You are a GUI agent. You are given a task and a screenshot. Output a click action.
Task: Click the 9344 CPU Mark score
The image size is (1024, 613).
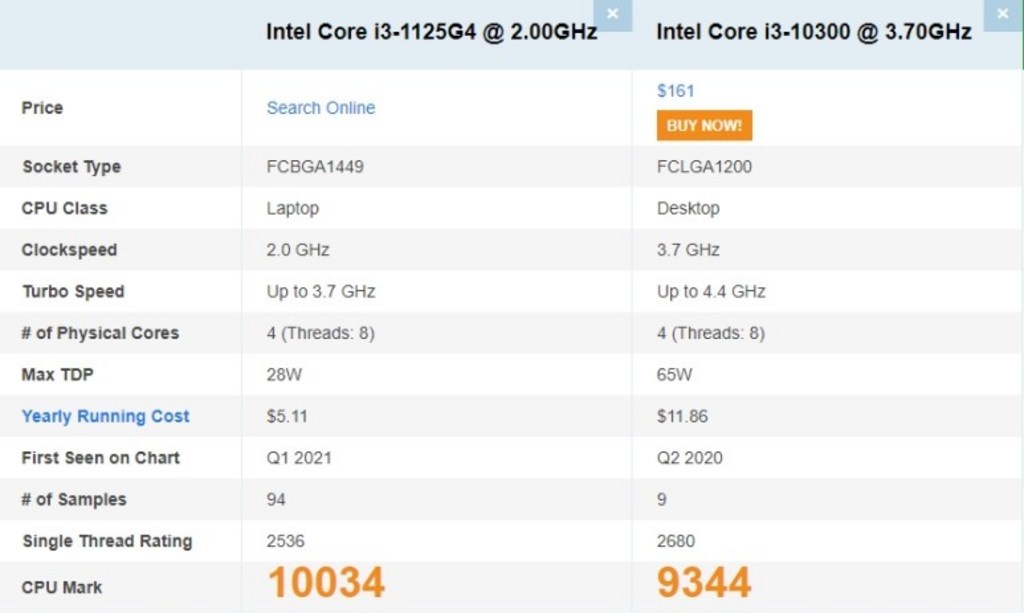click(704, 582)
